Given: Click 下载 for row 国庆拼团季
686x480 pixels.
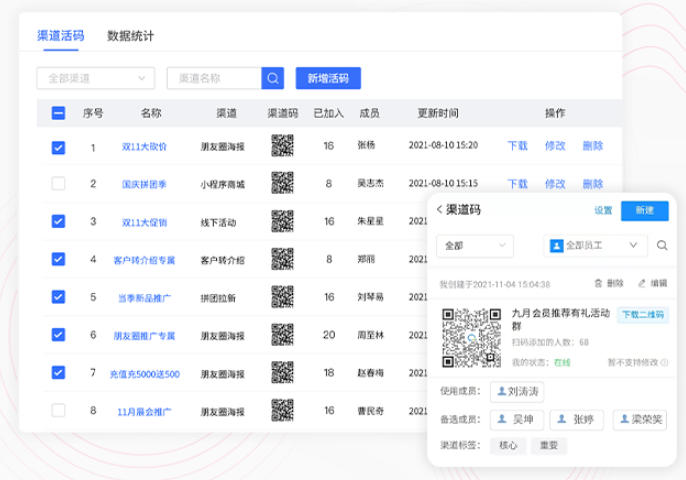Looking at the screenshot, I should (x=517, y=184).
